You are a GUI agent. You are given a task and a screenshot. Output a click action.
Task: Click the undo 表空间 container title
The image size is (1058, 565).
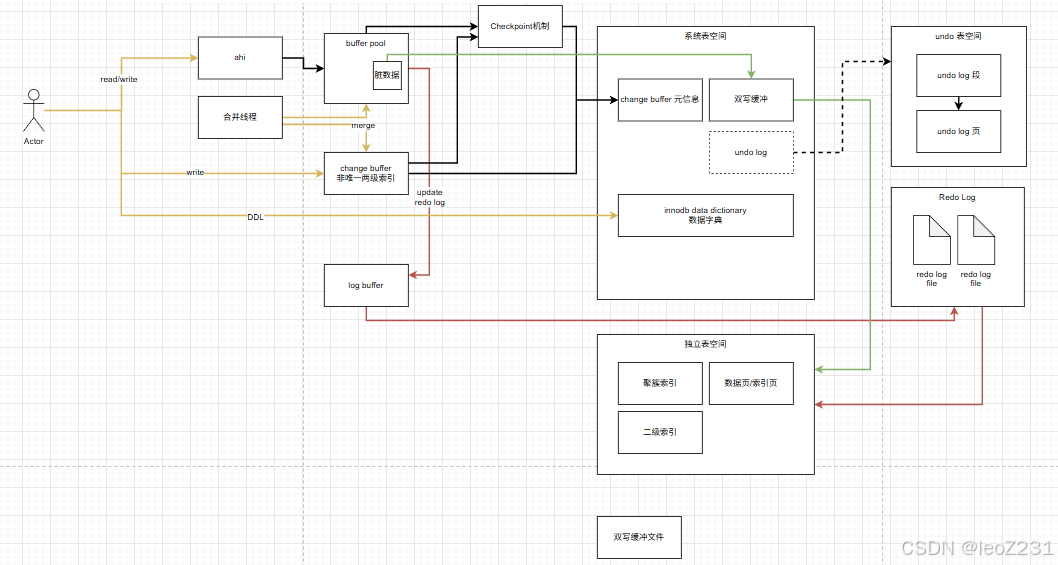[958, 36]
